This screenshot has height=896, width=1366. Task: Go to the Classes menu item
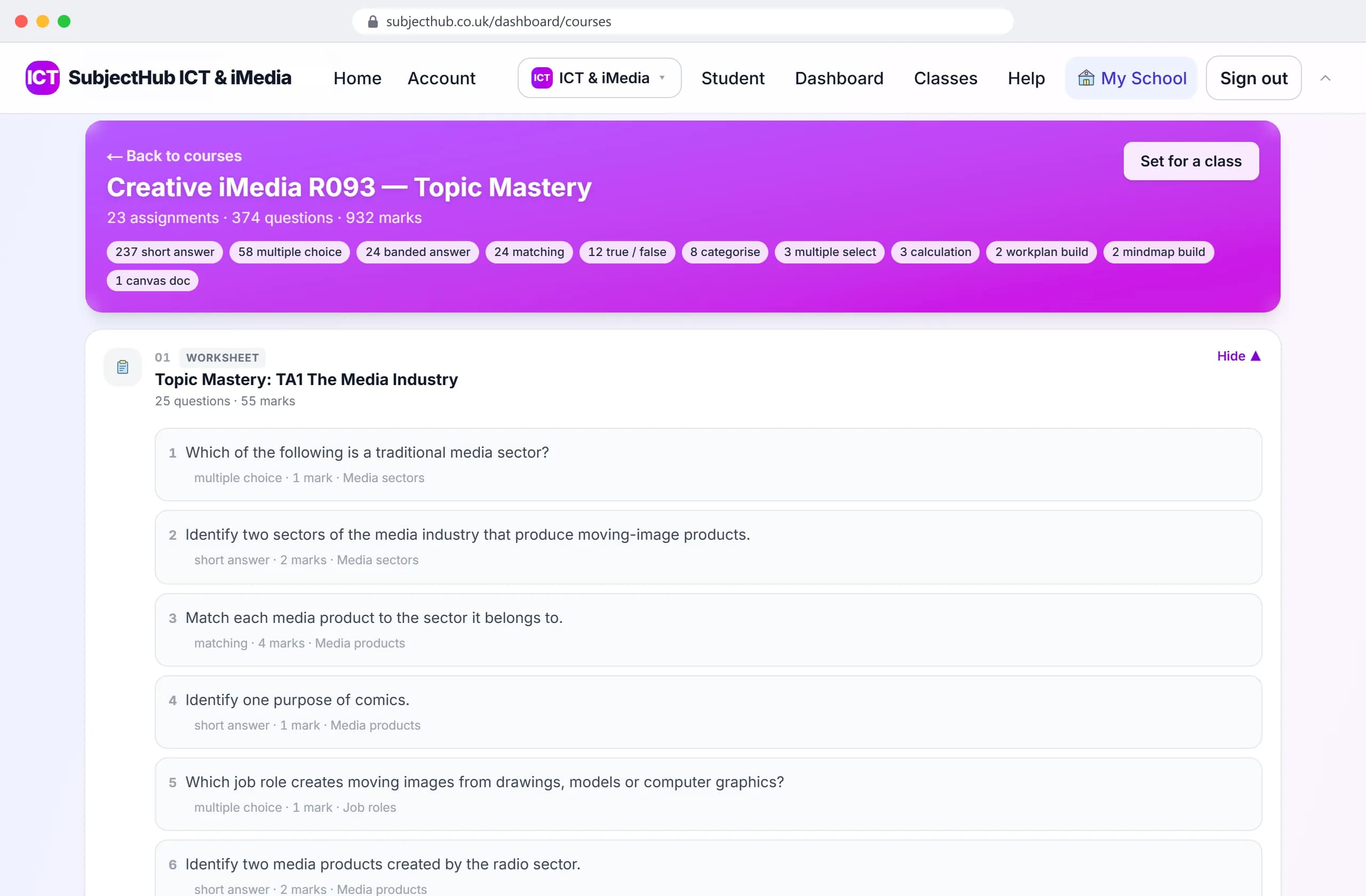(x=944, y=78)
